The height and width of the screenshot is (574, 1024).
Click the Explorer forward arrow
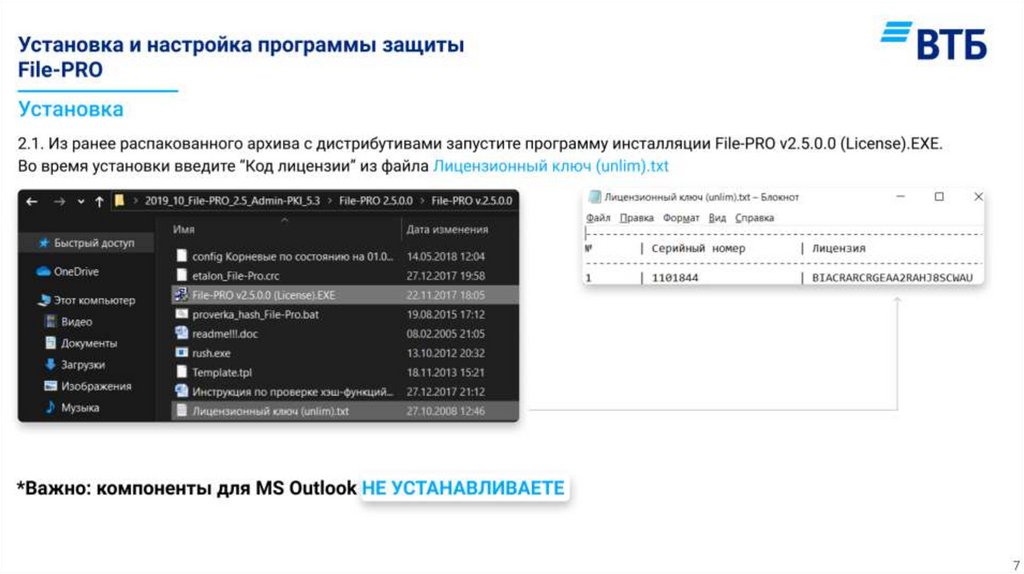pyautogui.click(x=59, y=201)
